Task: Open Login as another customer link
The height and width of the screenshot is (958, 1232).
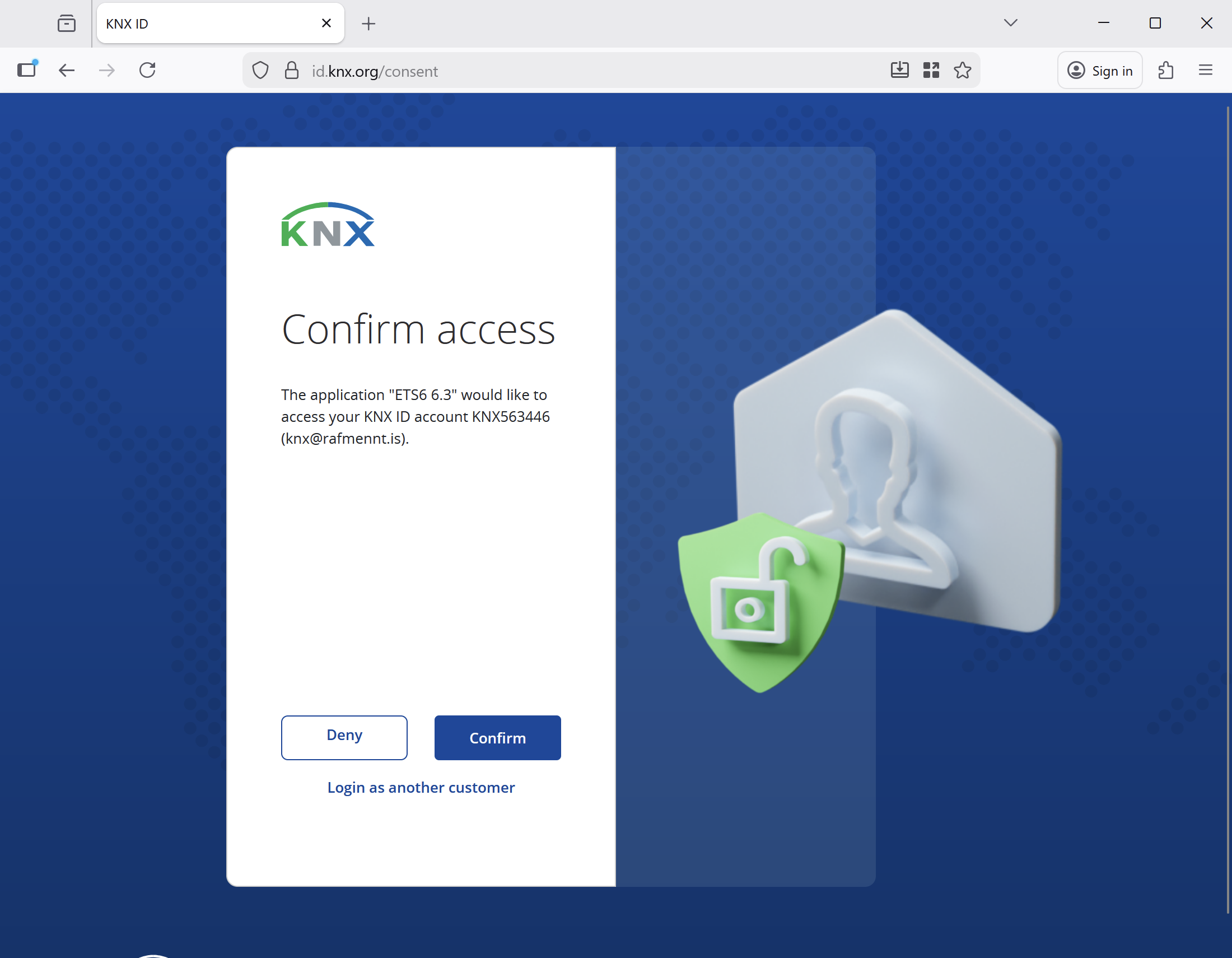Action: click(x=421, y=787)
